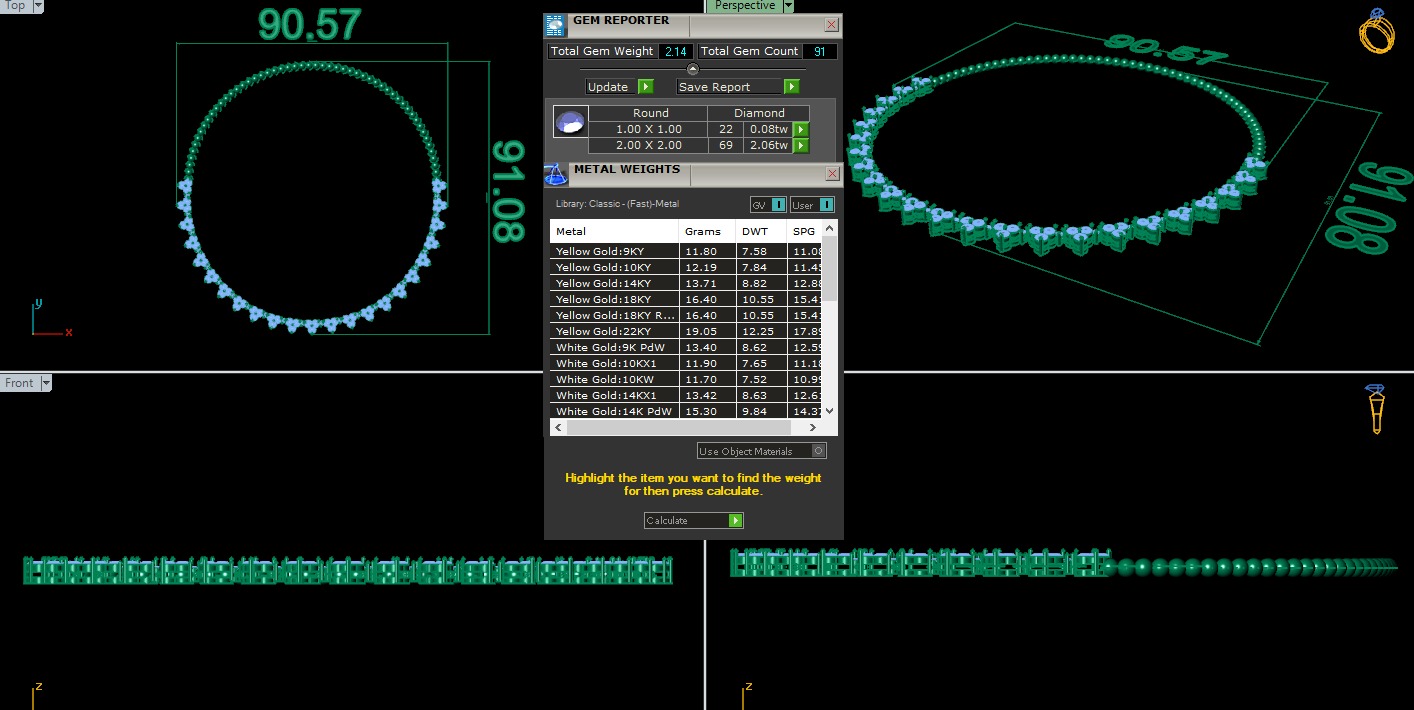The image size is (1414, 710).
Task: Click the Gem Reporter panel icon
Action: [x=555, y=26]
